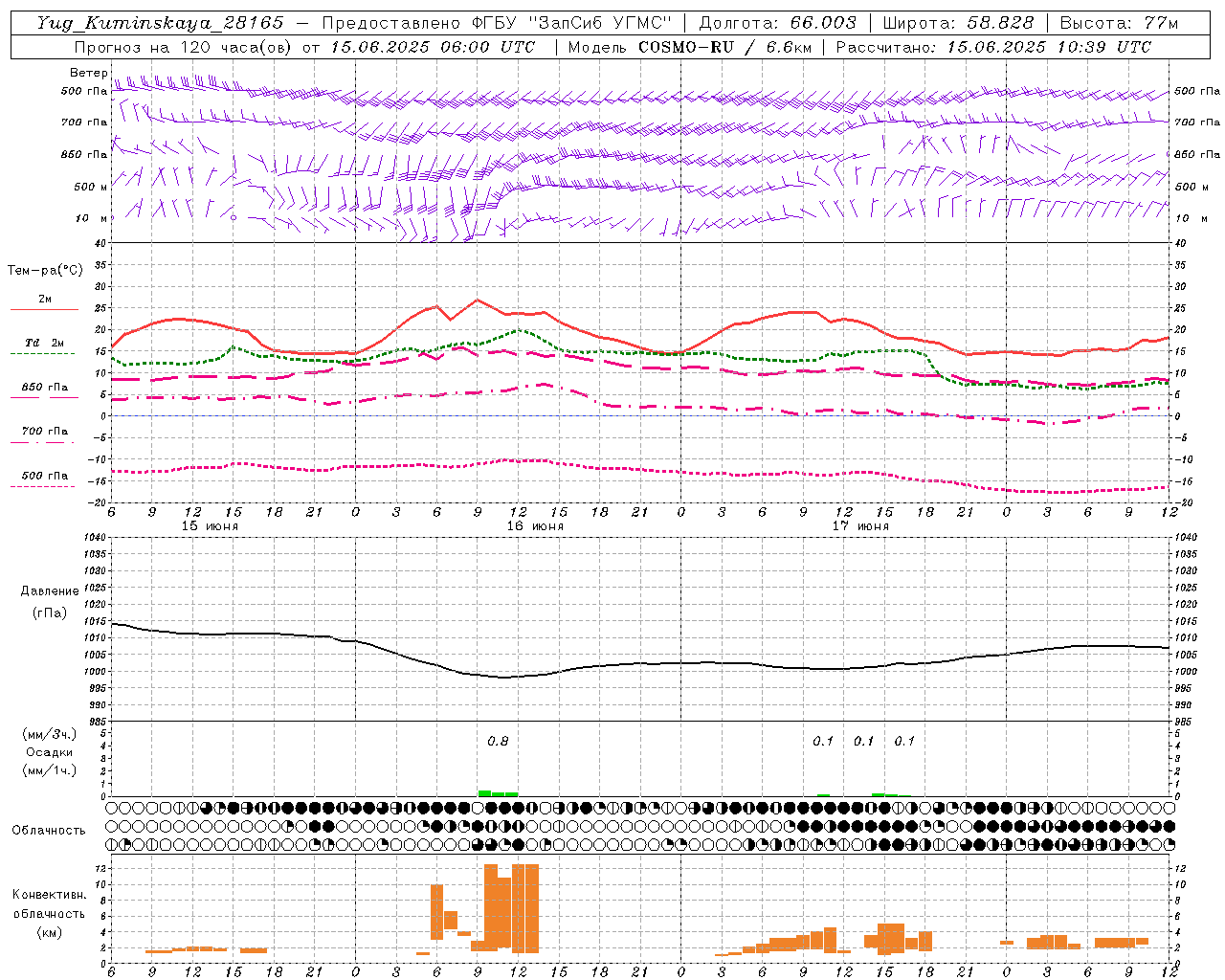Image resolution: width=1225 pixels, height=980 pixels.
Task: Click the 0.8 precipitation amount value
Action: point(498,741)
